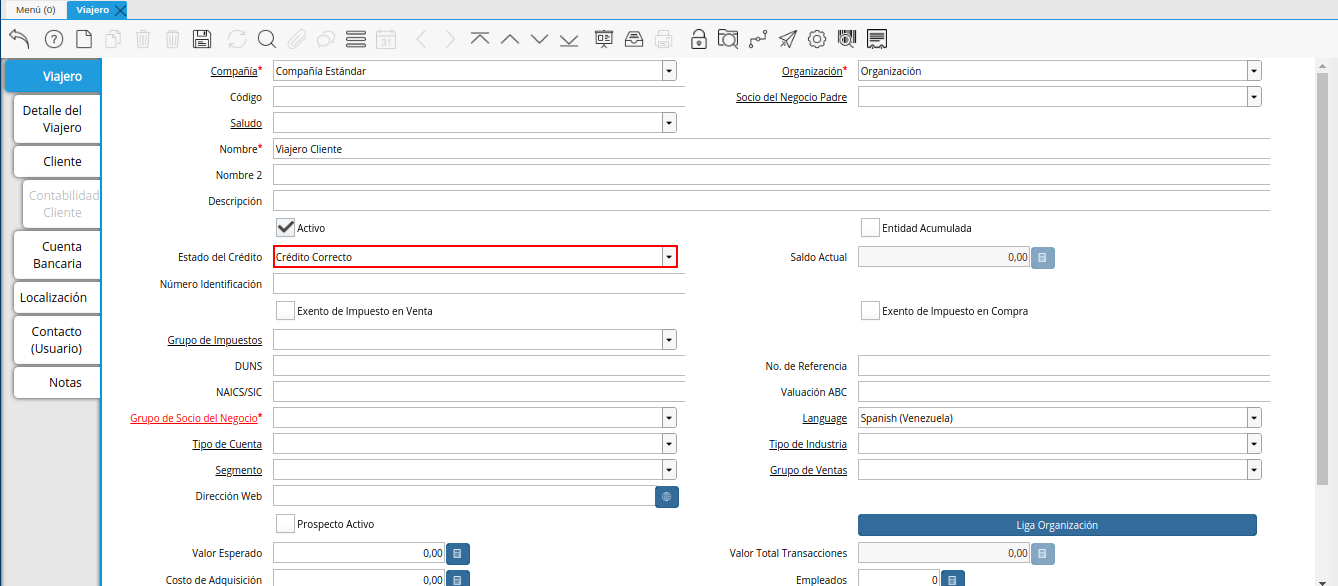Viewport: 1338px width, 586px height.
Task: Open the report presentation icon
Action: tap(604, 39)
